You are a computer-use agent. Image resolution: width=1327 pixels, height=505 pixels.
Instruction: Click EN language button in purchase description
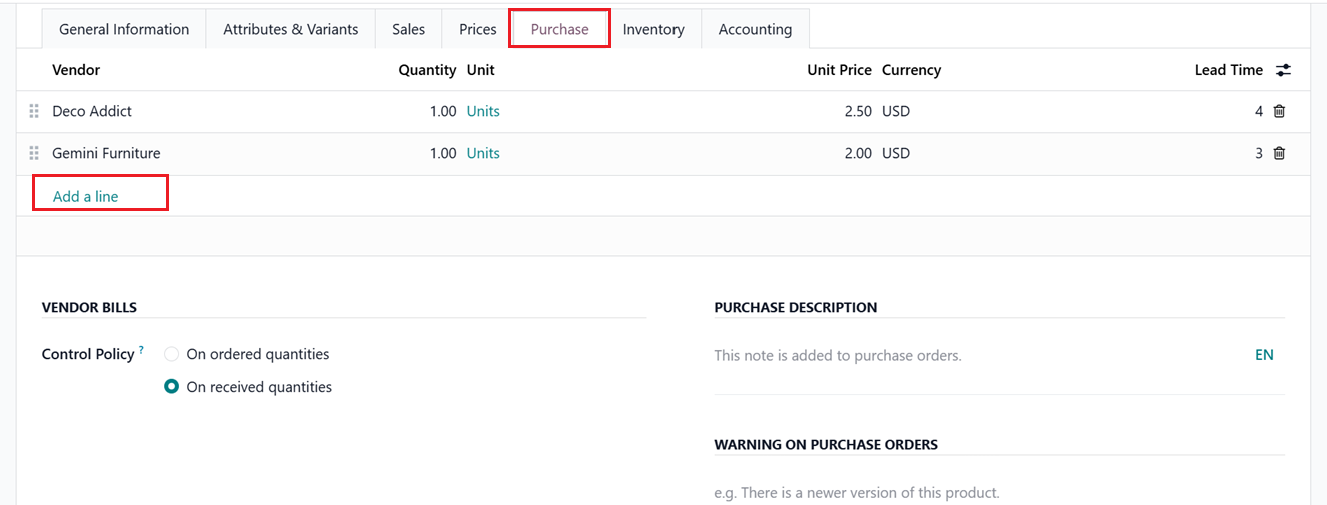(1264, 355)
